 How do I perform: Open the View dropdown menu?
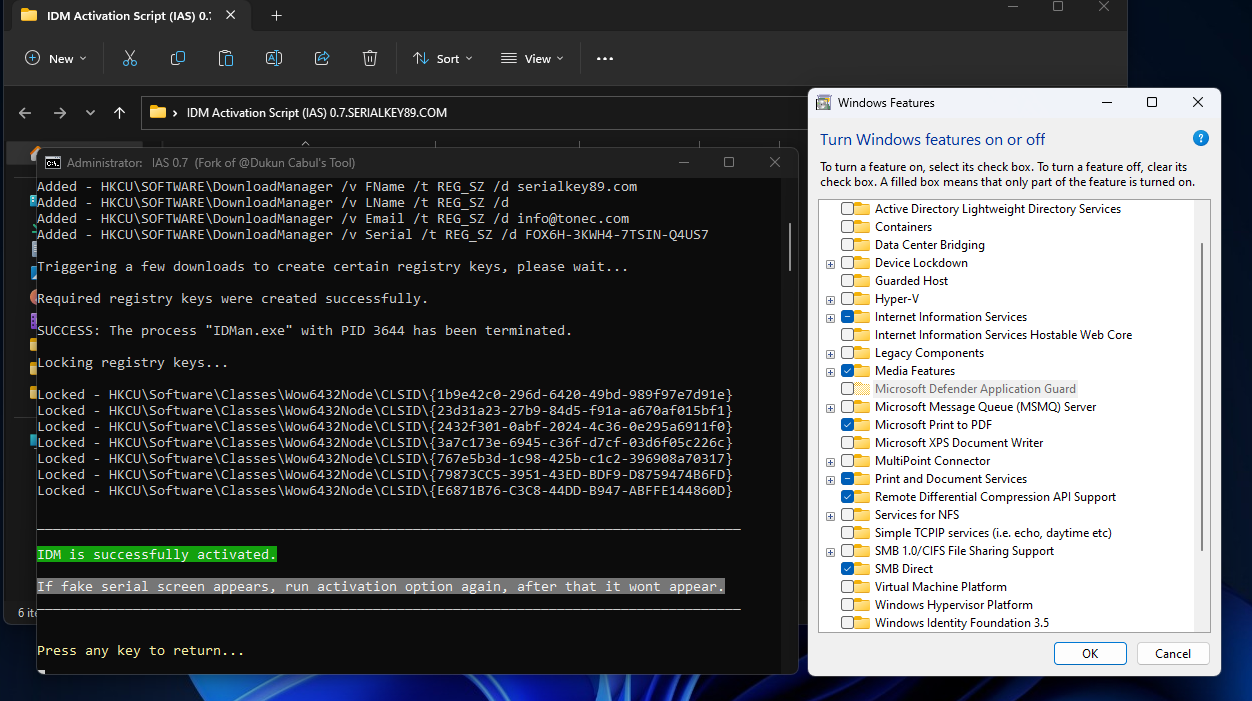(532, 58)
